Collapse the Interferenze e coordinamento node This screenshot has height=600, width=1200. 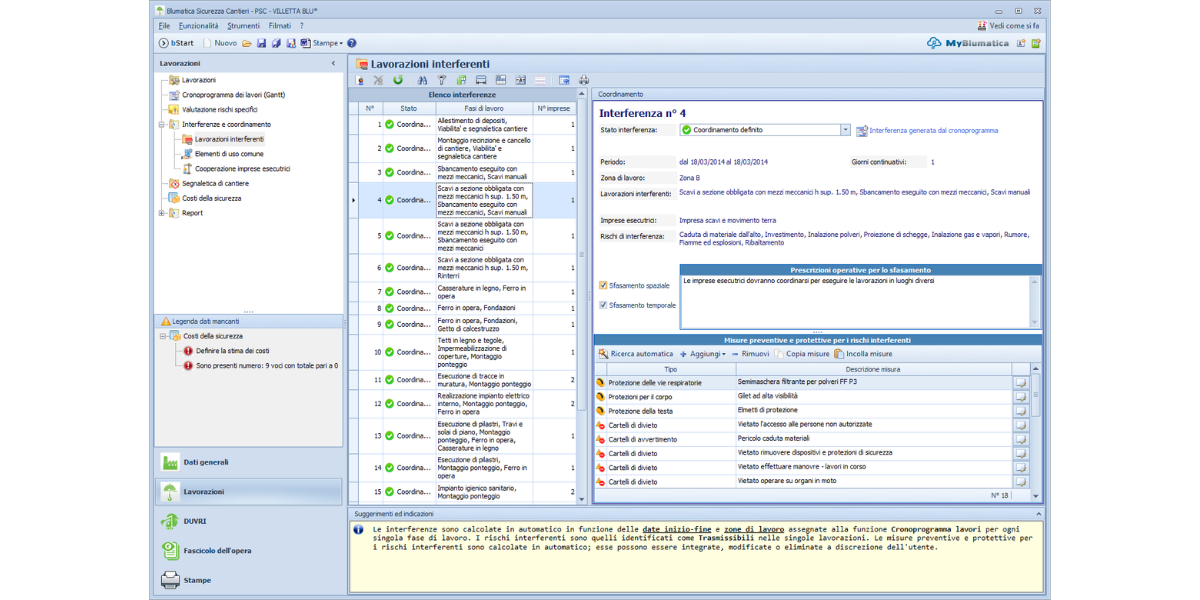[161, 125]
